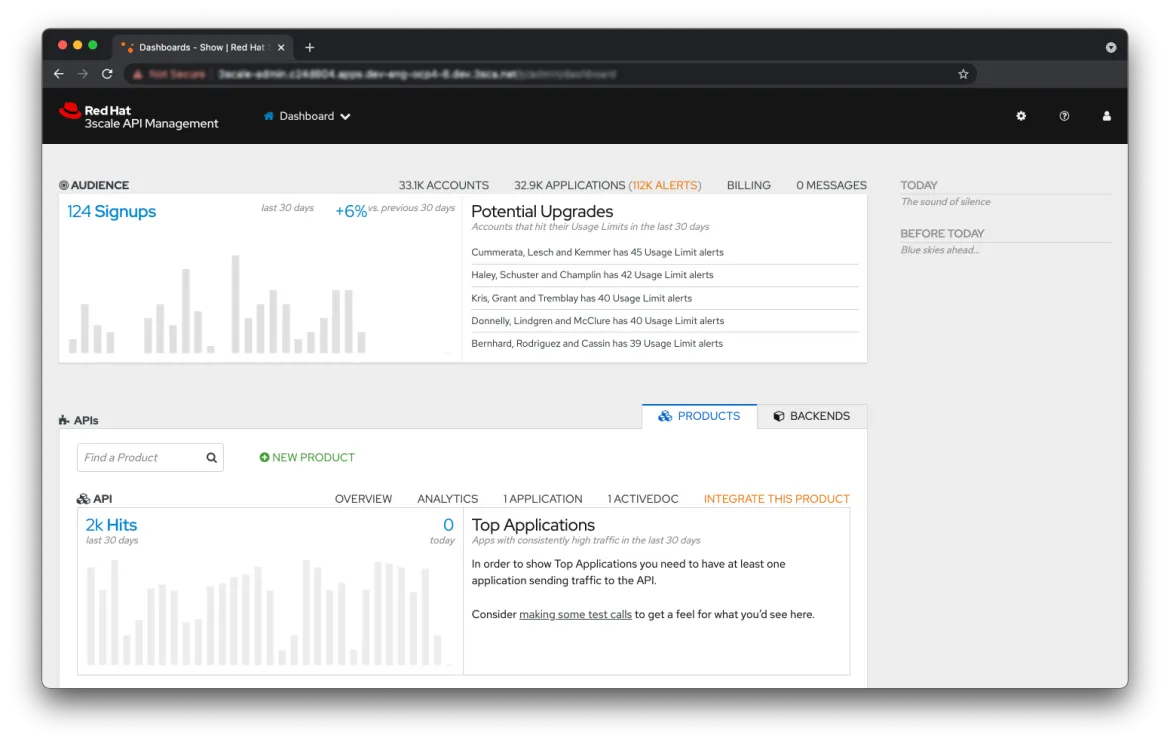Bookmark page with the star icon
Image resolution: width=1170 pixels, height=744 pixels.
pos(963,74)
